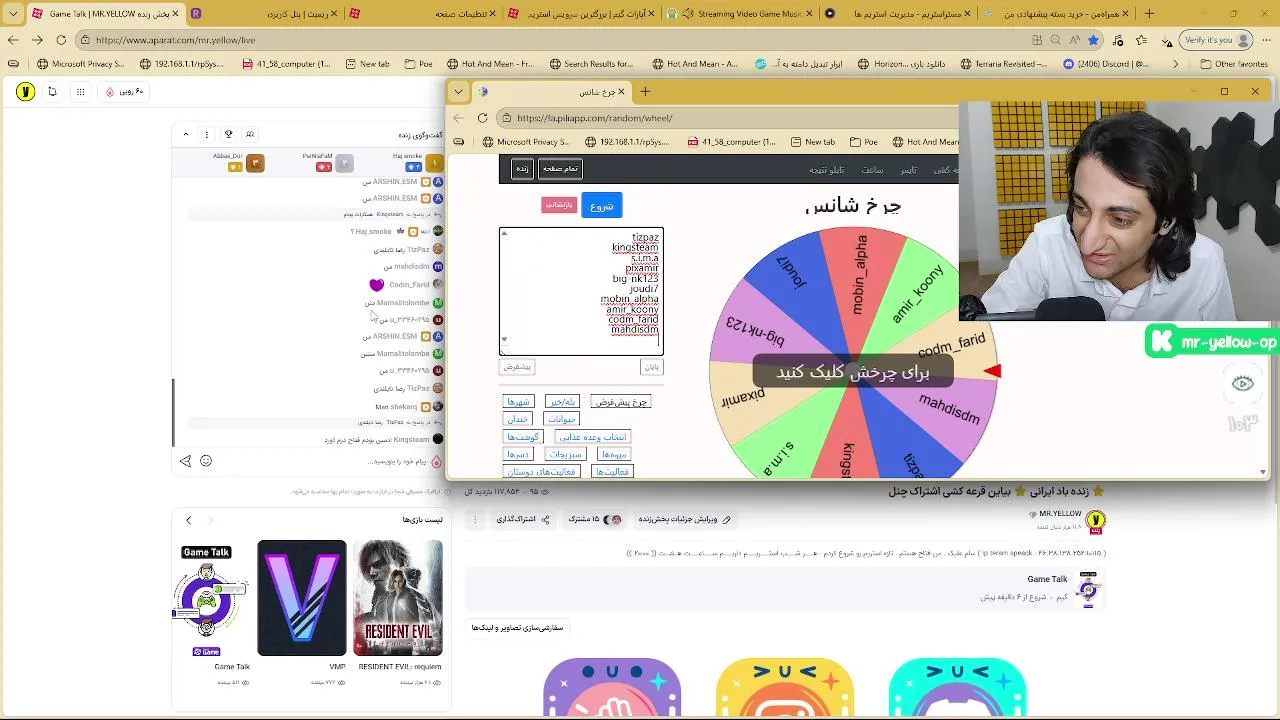Select the cities preset link

coord(518,402)
